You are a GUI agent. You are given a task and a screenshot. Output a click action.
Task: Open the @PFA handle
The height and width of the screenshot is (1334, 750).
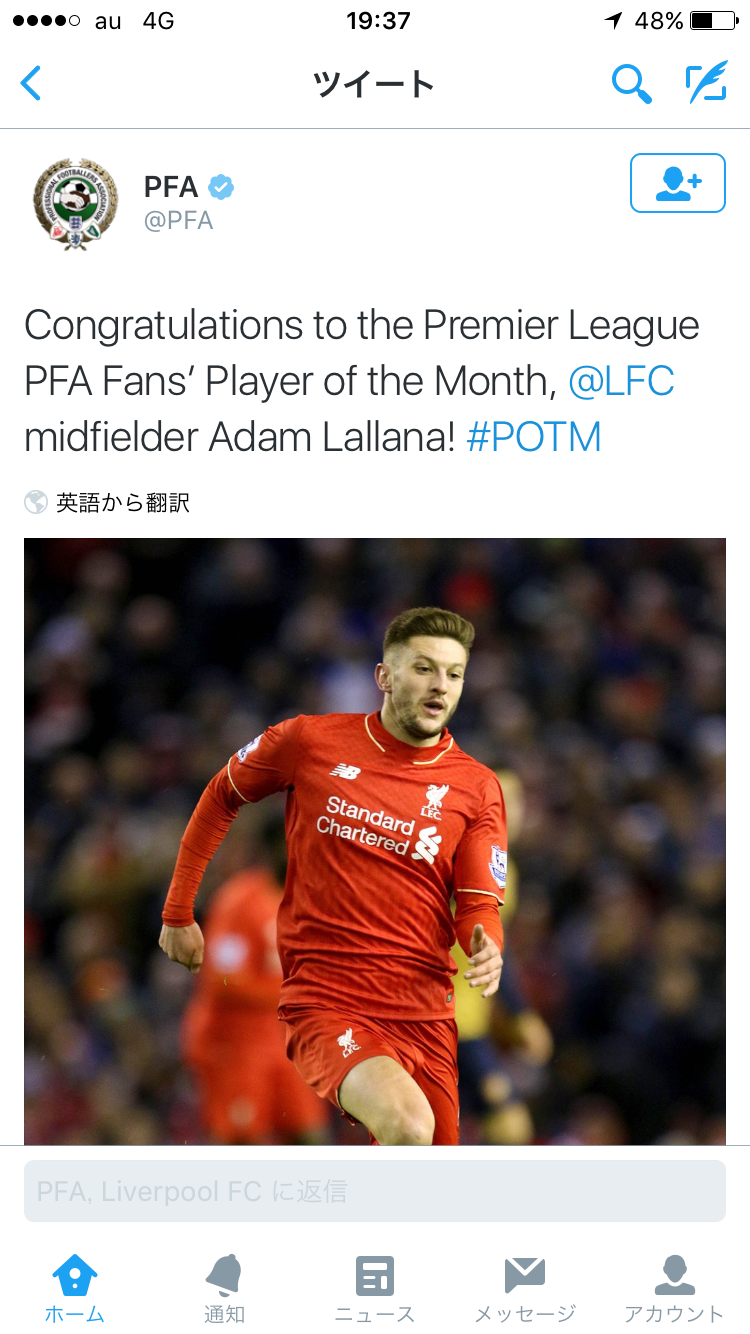(179, 221)
